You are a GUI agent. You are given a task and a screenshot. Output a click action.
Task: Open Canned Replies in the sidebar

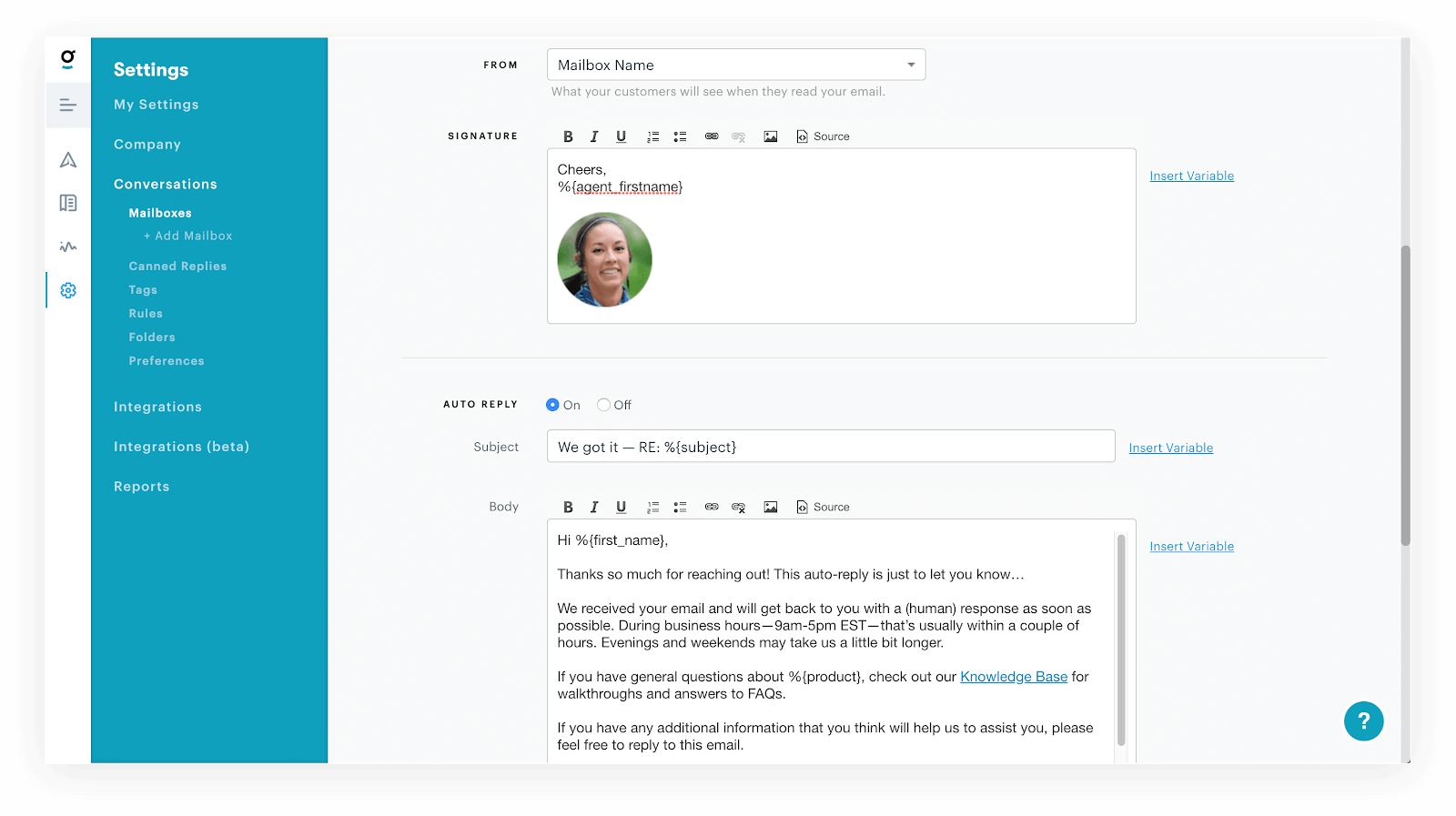click(177, 267)
